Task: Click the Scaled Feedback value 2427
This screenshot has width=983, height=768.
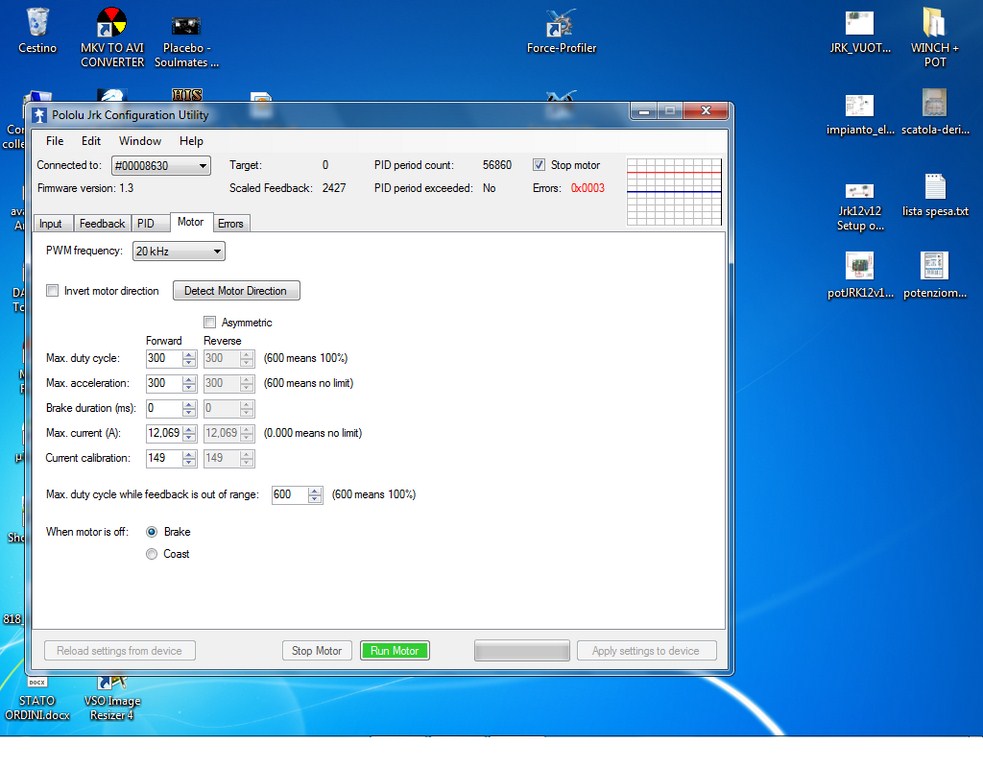Action: coord(334,188)
